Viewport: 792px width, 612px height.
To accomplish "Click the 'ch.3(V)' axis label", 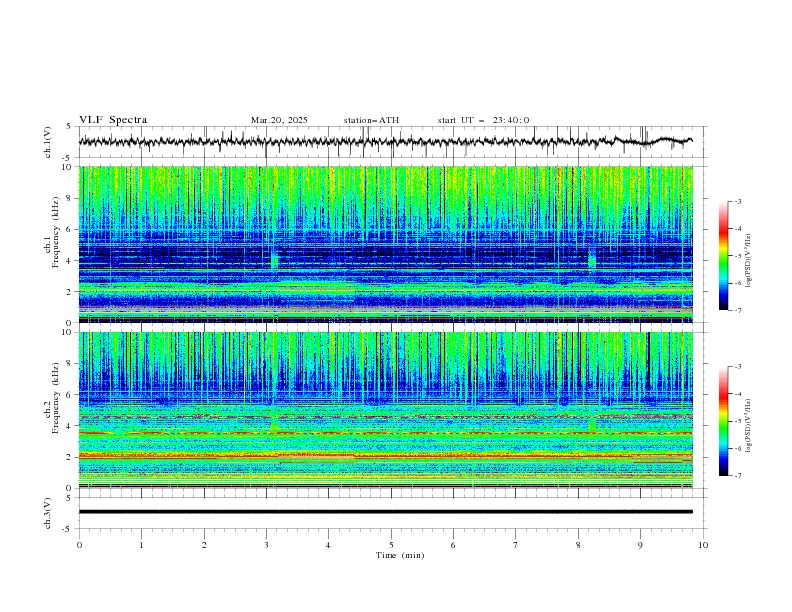I will [48, 513].
